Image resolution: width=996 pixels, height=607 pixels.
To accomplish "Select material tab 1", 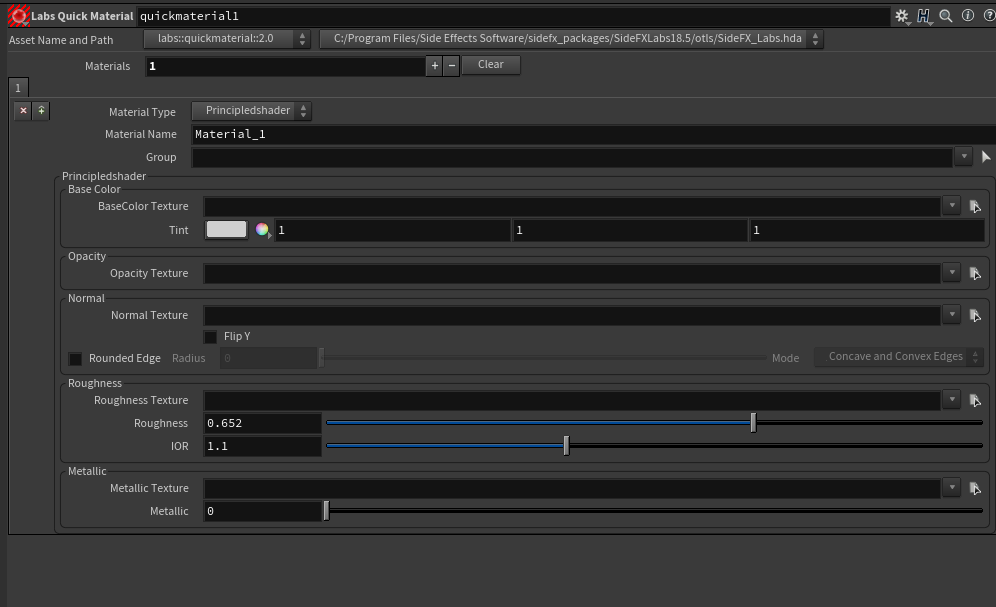I will point(18,88).
